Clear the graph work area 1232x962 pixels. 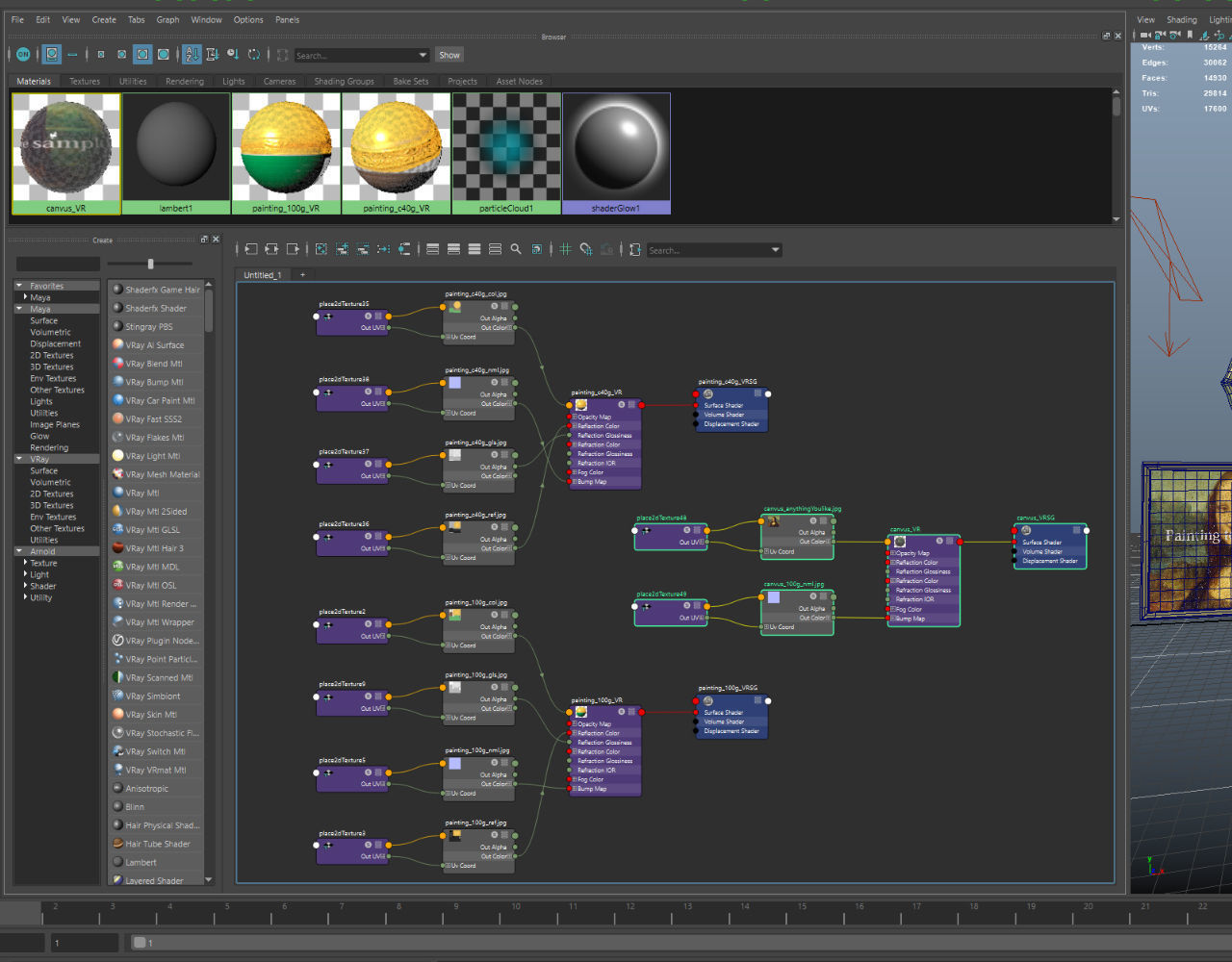[321, 249]
